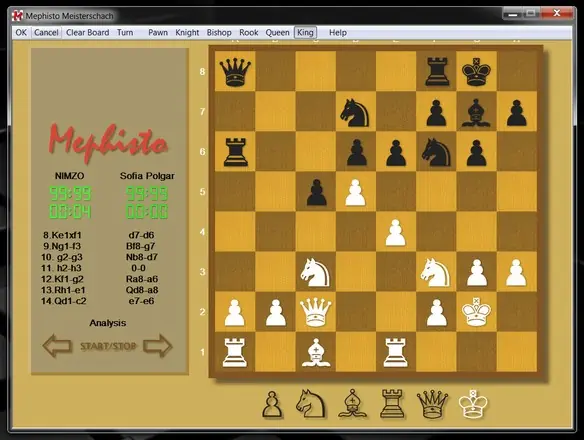
Task: Click the START/STOP button
Action: click(x=108, y=346)
